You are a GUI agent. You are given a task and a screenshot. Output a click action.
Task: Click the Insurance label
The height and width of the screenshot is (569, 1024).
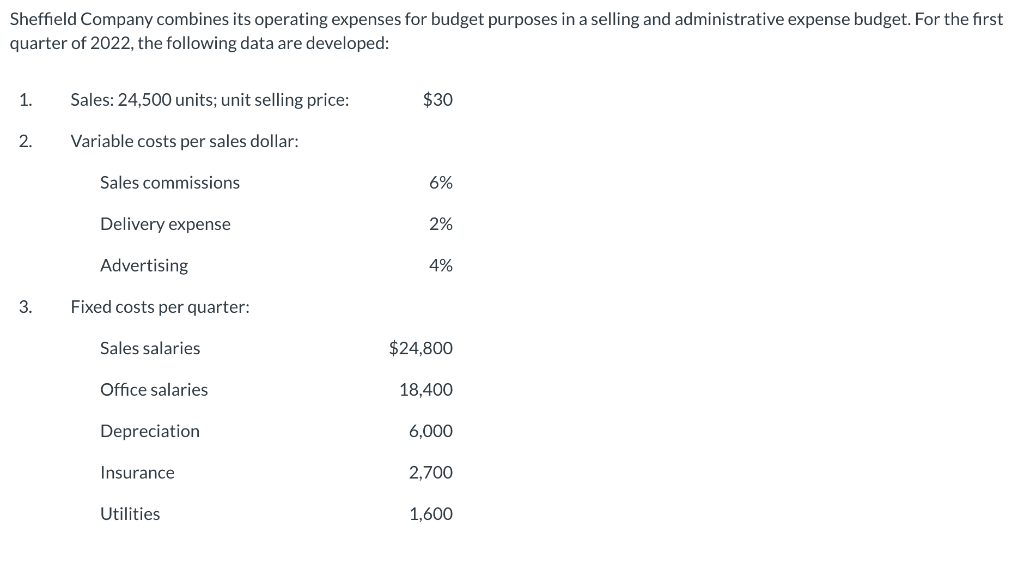[137, 473]
